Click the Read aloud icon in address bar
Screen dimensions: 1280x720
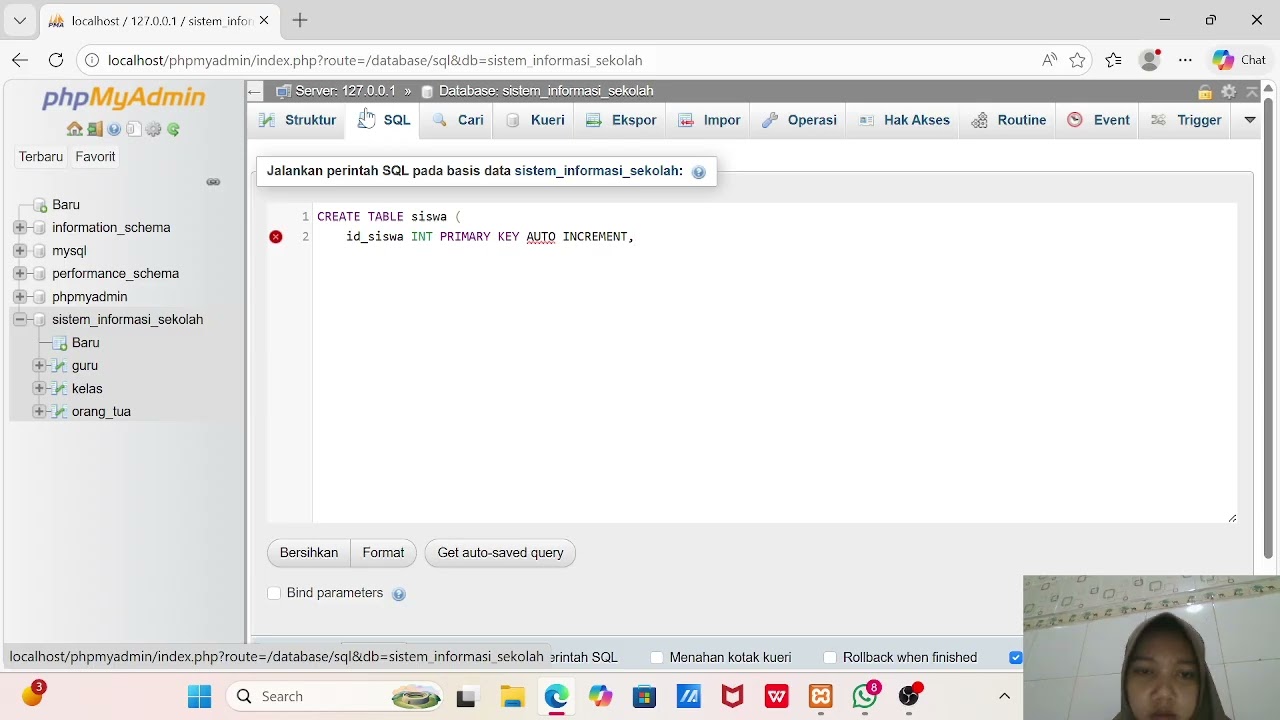click(1049, 60)
